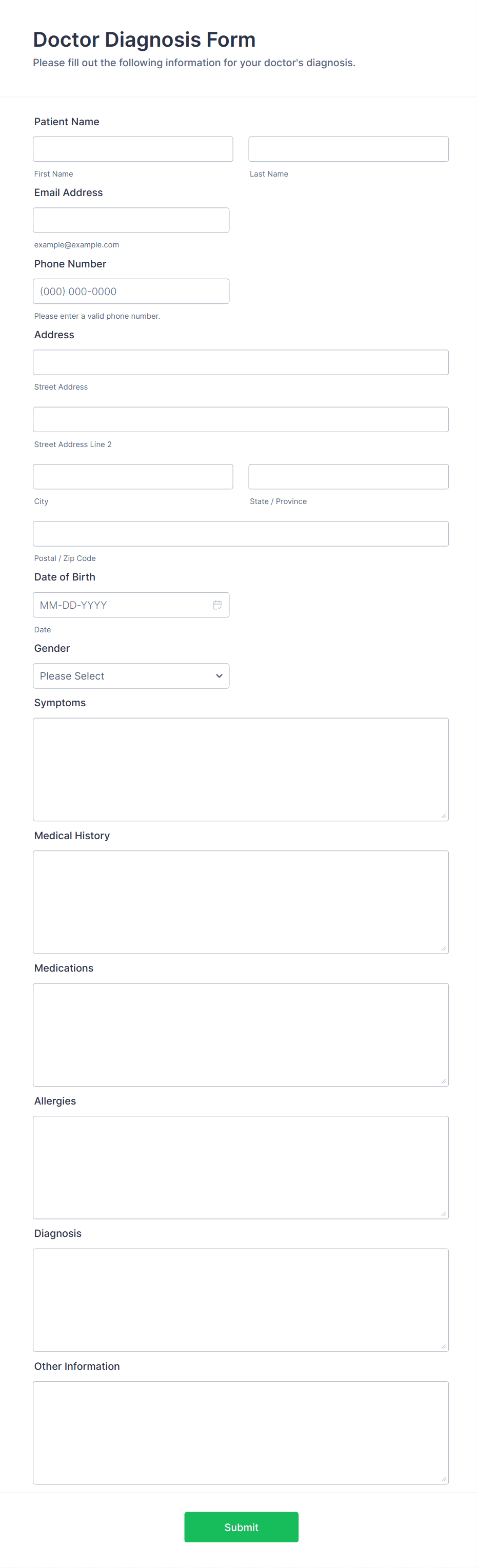Click inside the Symptoms text area
The width and height of the screenshot is (477, 1568).
pyautogui.click(x=241, y=769)
